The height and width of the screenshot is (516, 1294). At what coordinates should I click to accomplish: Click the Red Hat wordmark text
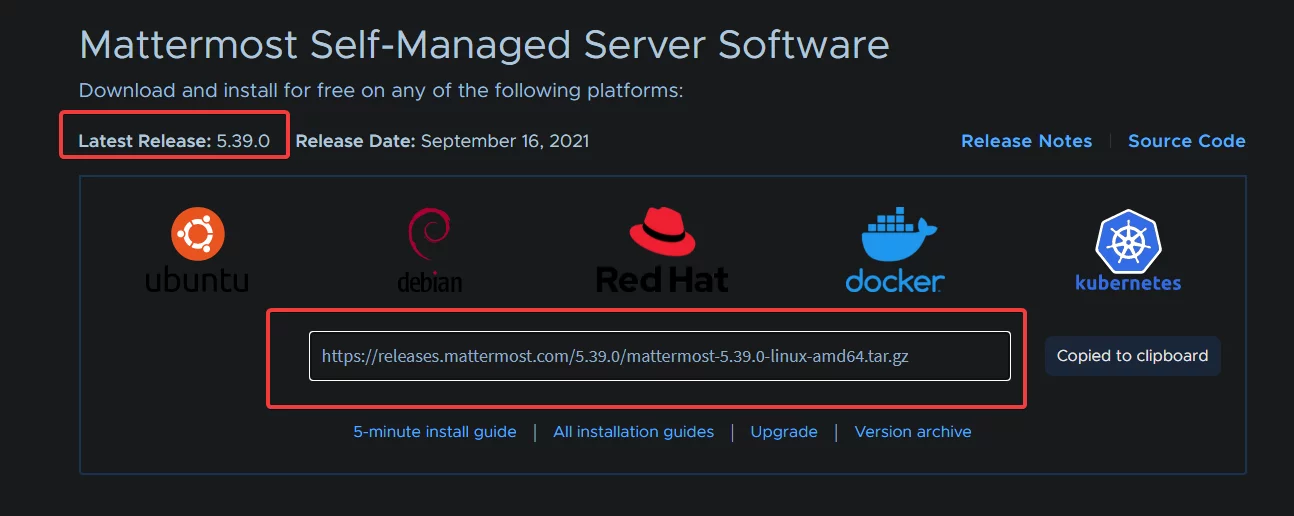662,278
